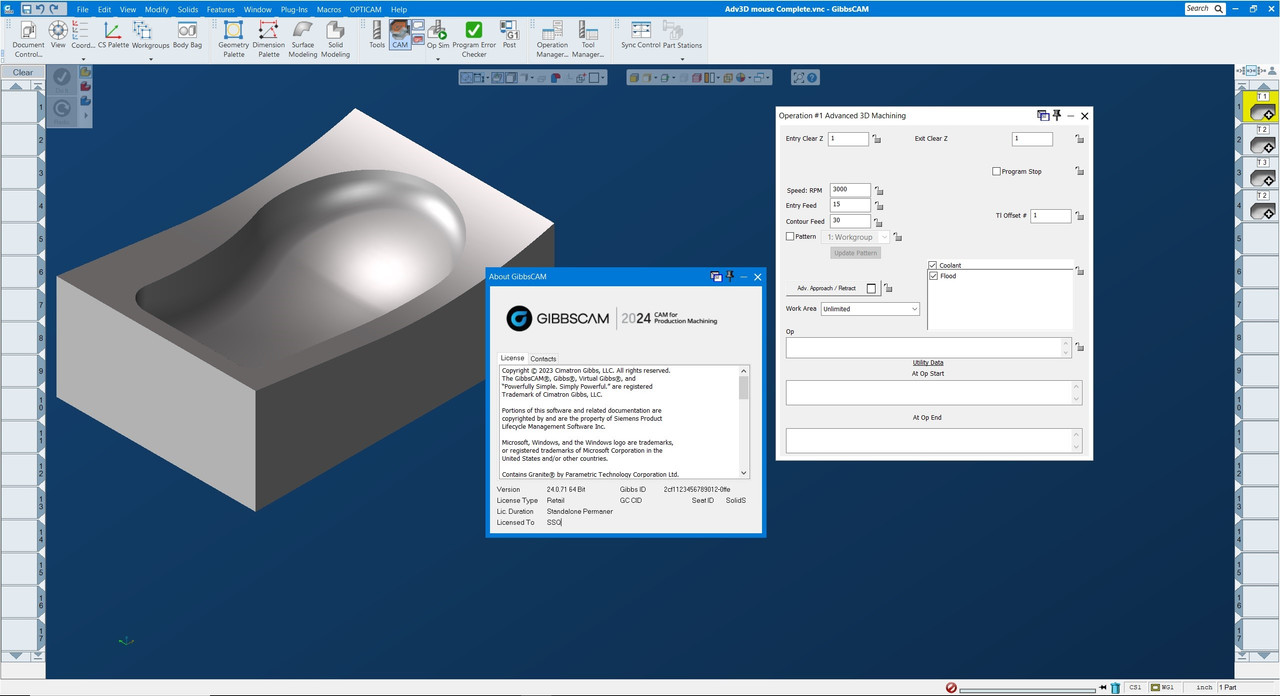
Task: Open the View palette icon
Action: click(x=58, y=35)
